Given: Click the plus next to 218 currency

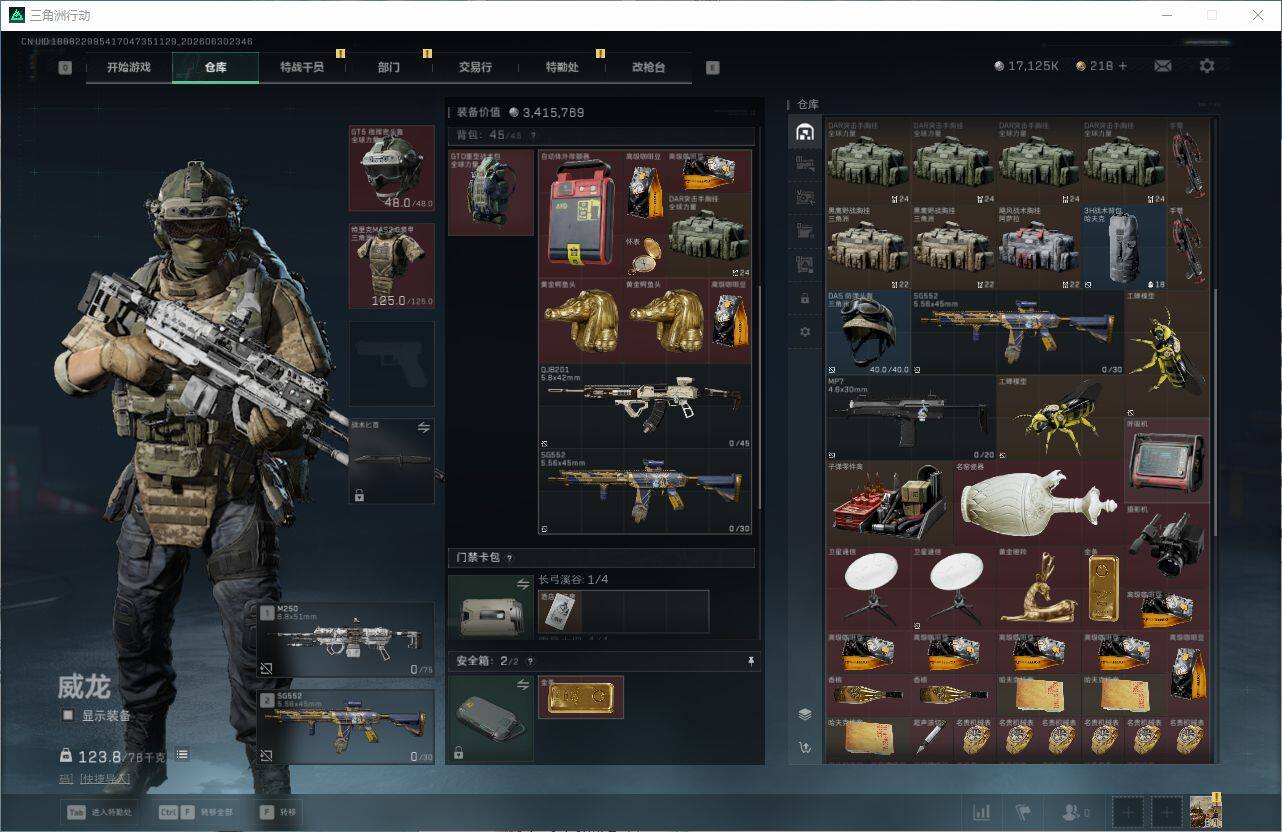Looking at the screenshot, I should (1122, 66).
